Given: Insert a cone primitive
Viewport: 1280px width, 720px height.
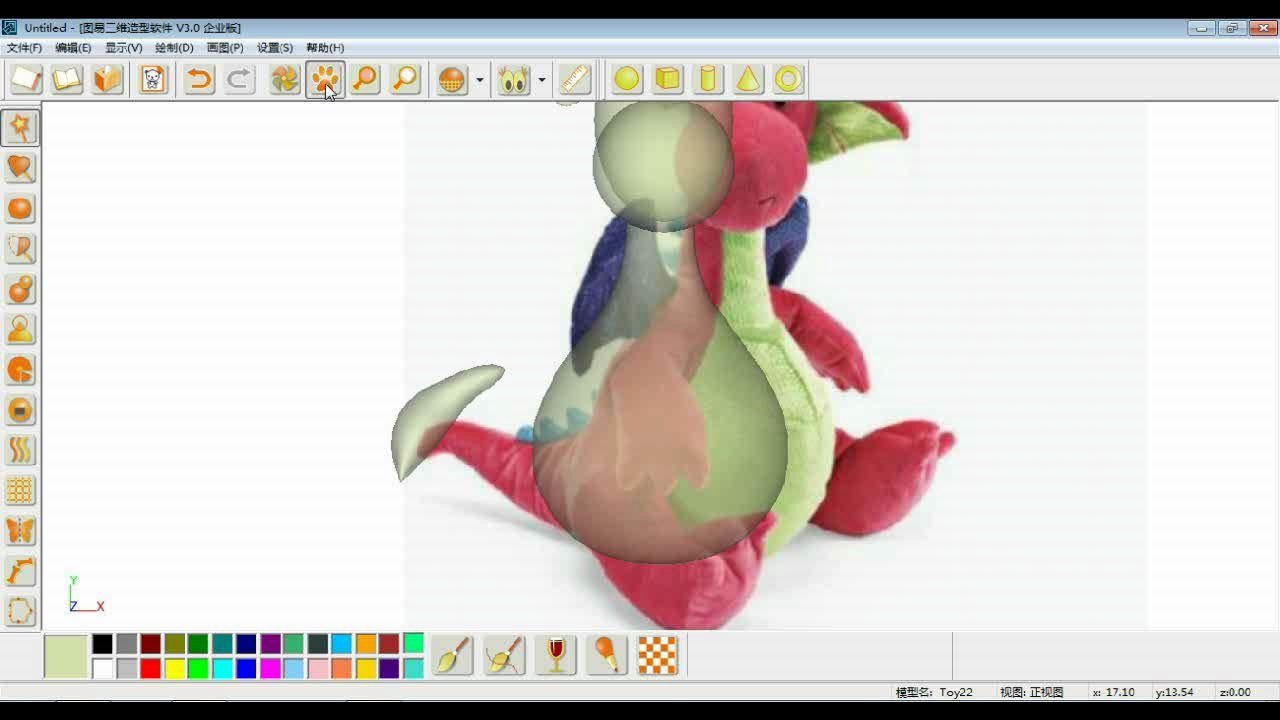Looking at the screenshot, I should 748,79.
